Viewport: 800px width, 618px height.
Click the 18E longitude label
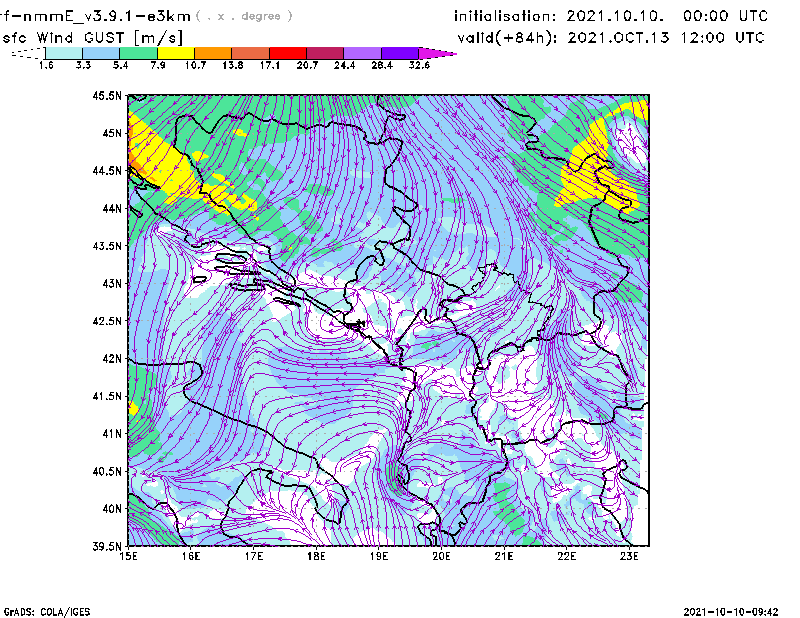pyautogui.click(x=316, y=556)
